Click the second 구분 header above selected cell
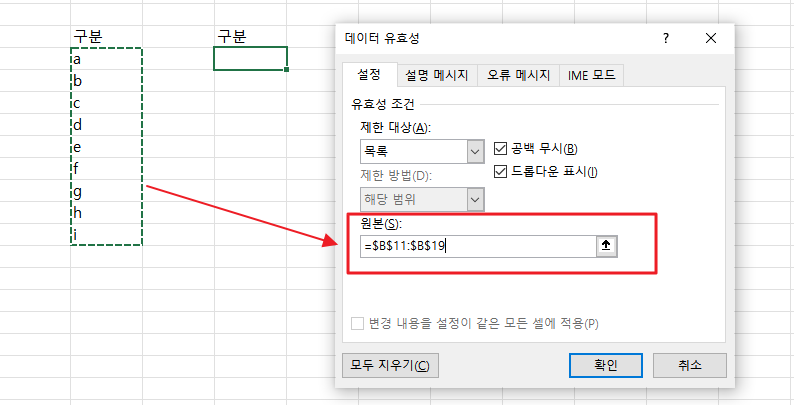Screen dimensions: 794x405 [251, 36]
